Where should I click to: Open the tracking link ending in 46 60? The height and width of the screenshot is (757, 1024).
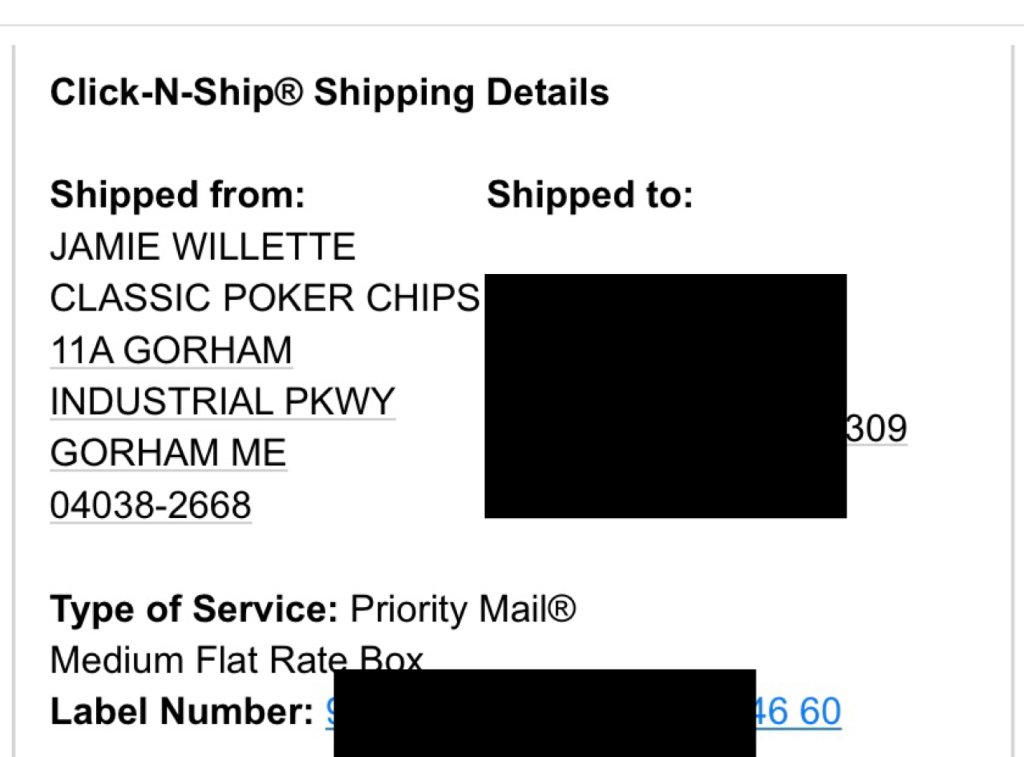tap(798, 712)
